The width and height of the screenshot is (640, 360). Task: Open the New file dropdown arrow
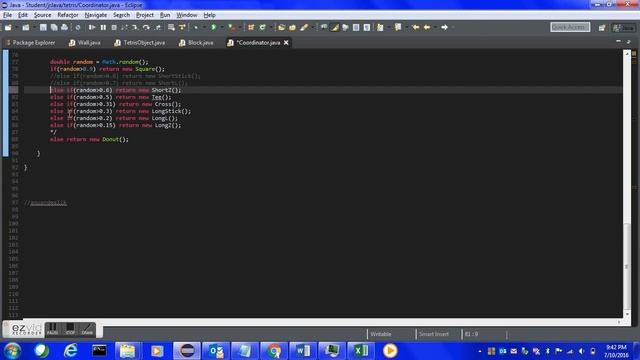16,27
